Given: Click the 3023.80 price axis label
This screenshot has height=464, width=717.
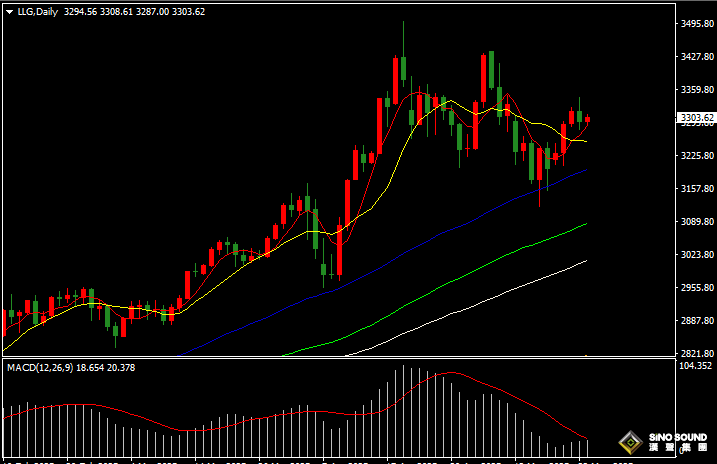Looking at the screenshot, I should pyautogui.click(x=696, y=255).
